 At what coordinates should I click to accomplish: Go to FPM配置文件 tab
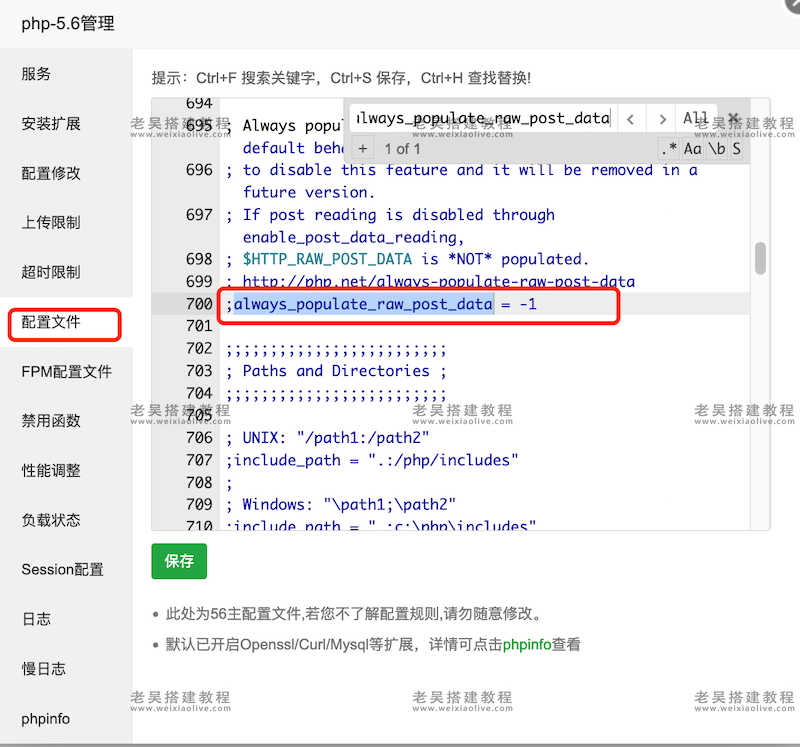66,371
